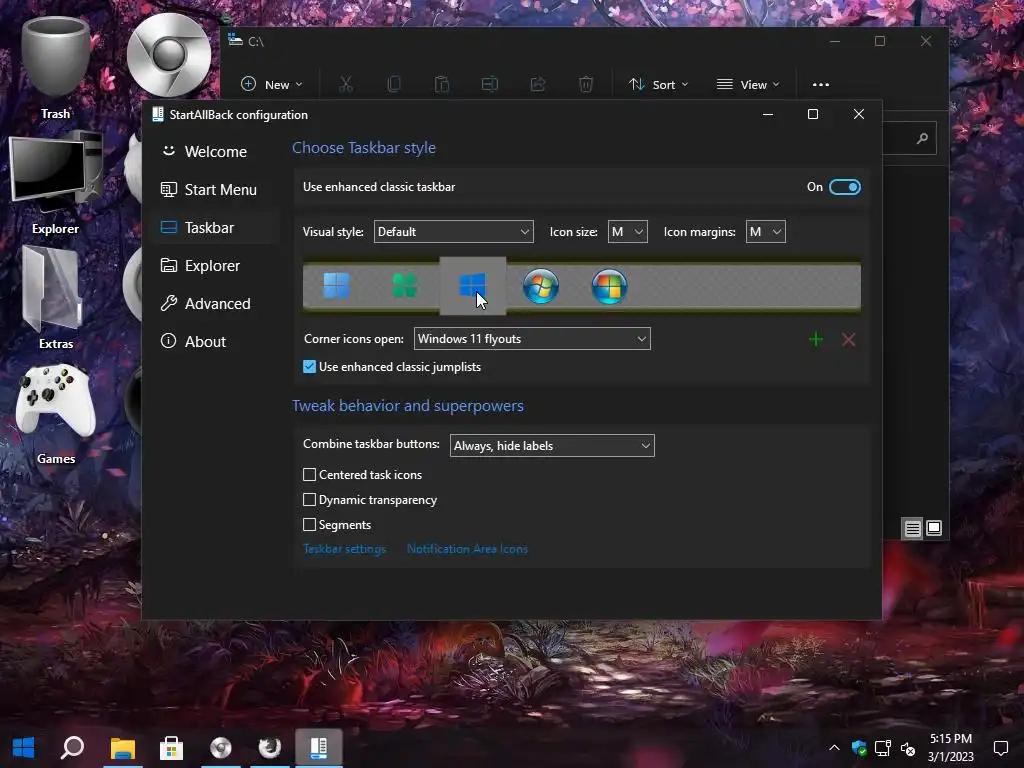Click New in the C:\ Explorer window
The image size is (1024, 768).
click(272, 84)
